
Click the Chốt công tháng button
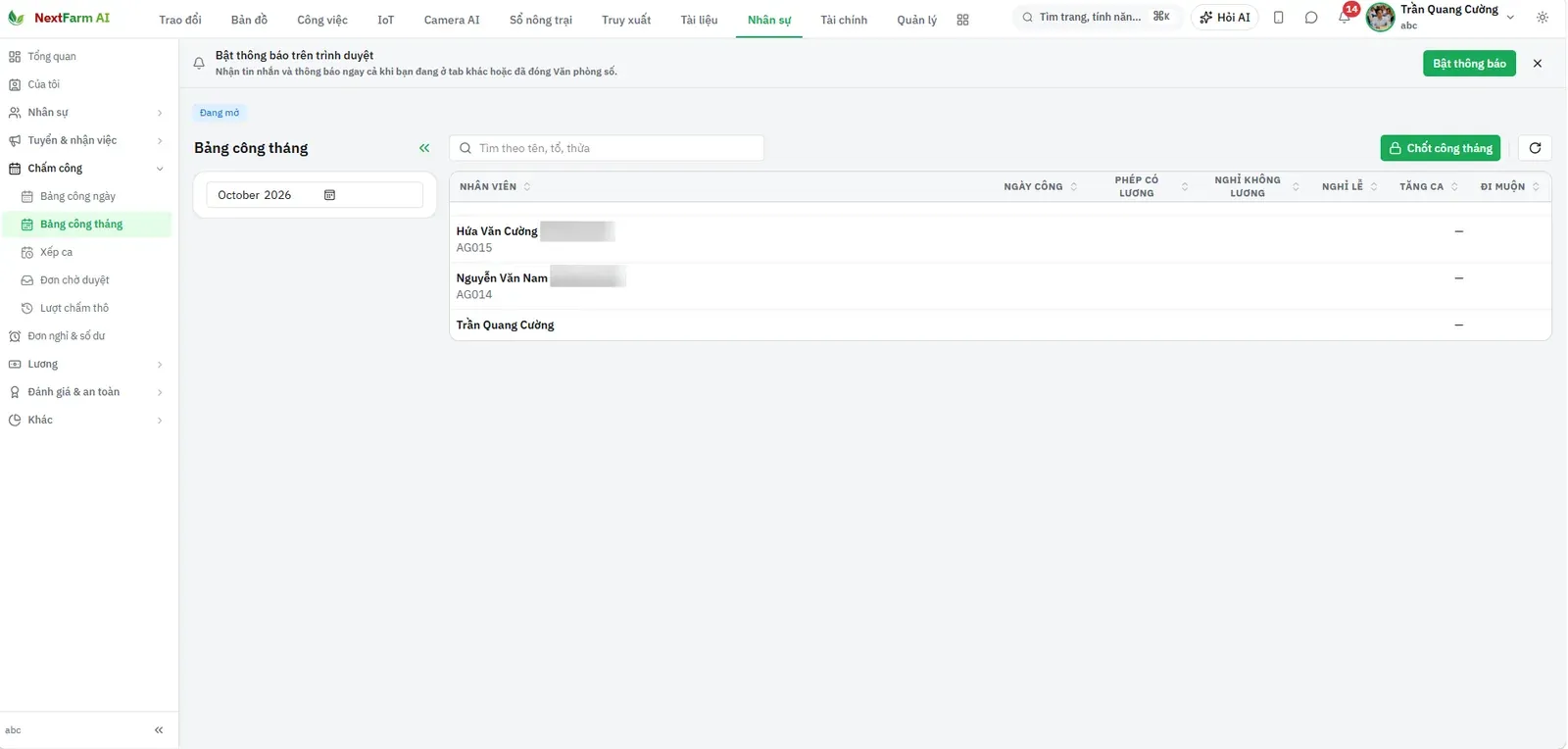coord(1441,148)
